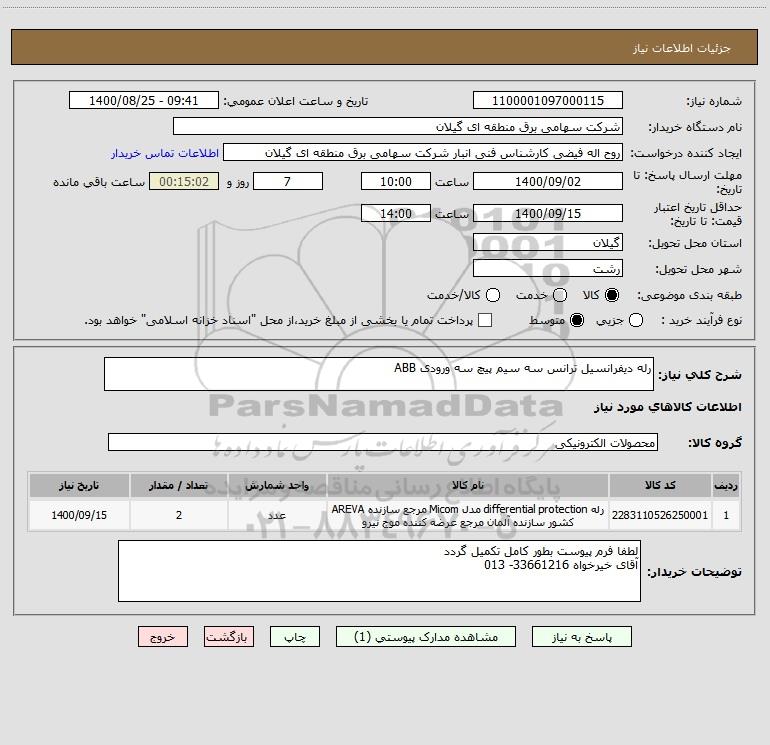Choose جزیی purchase process type

[635, 321]
